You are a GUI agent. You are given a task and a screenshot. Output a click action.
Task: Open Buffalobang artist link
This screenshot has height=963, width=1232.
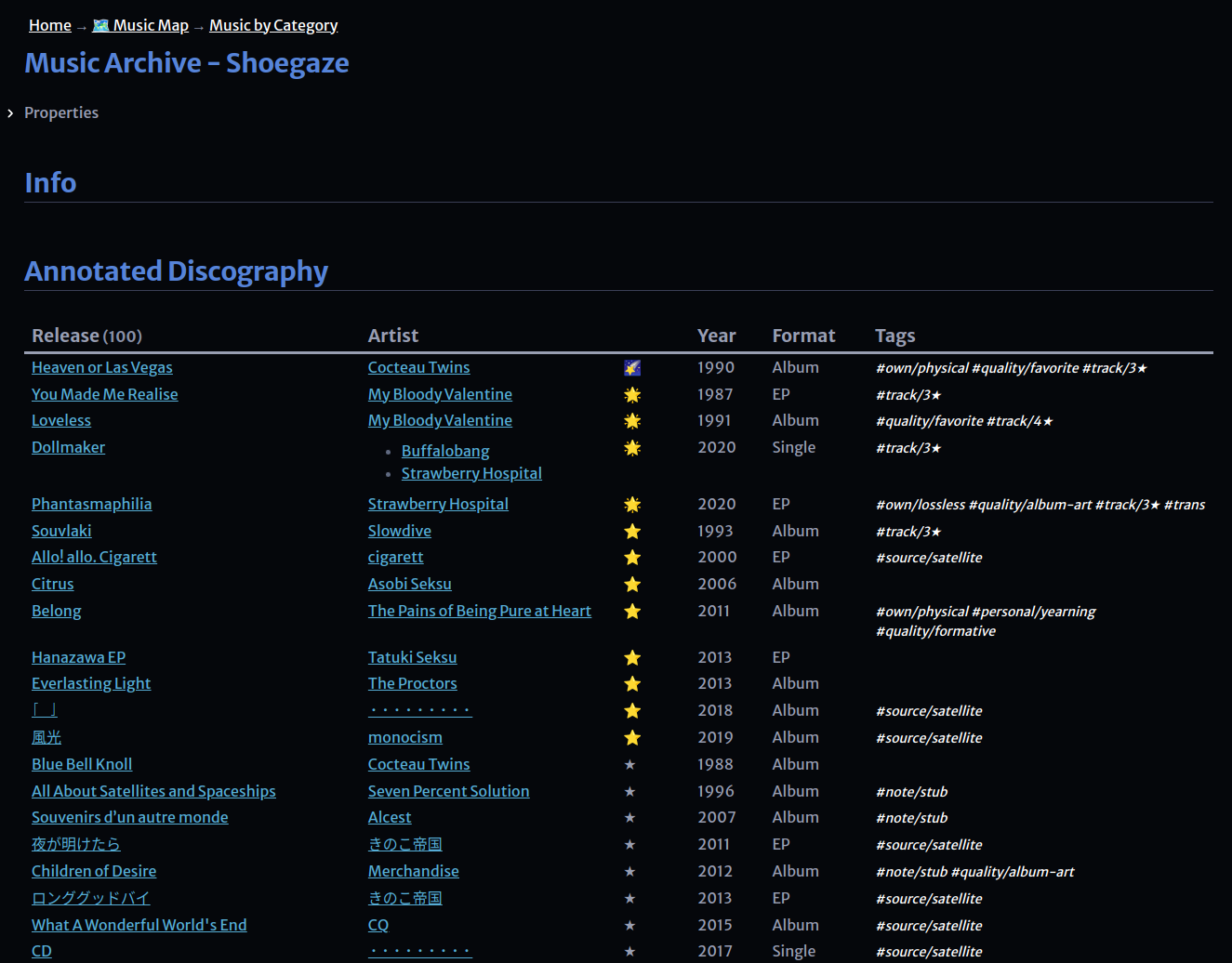pyautogui.click(x=445, y=451)
